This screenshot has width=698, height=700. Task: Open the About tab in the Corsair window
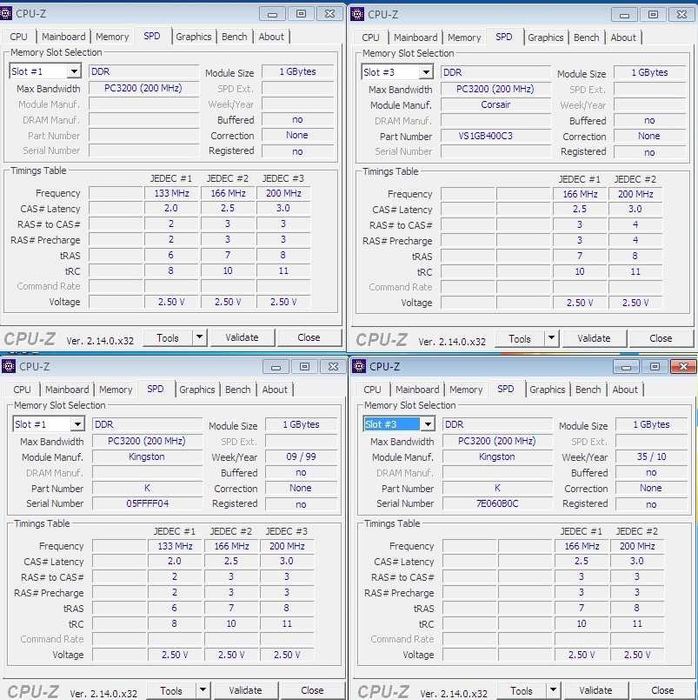click(623, 38)
